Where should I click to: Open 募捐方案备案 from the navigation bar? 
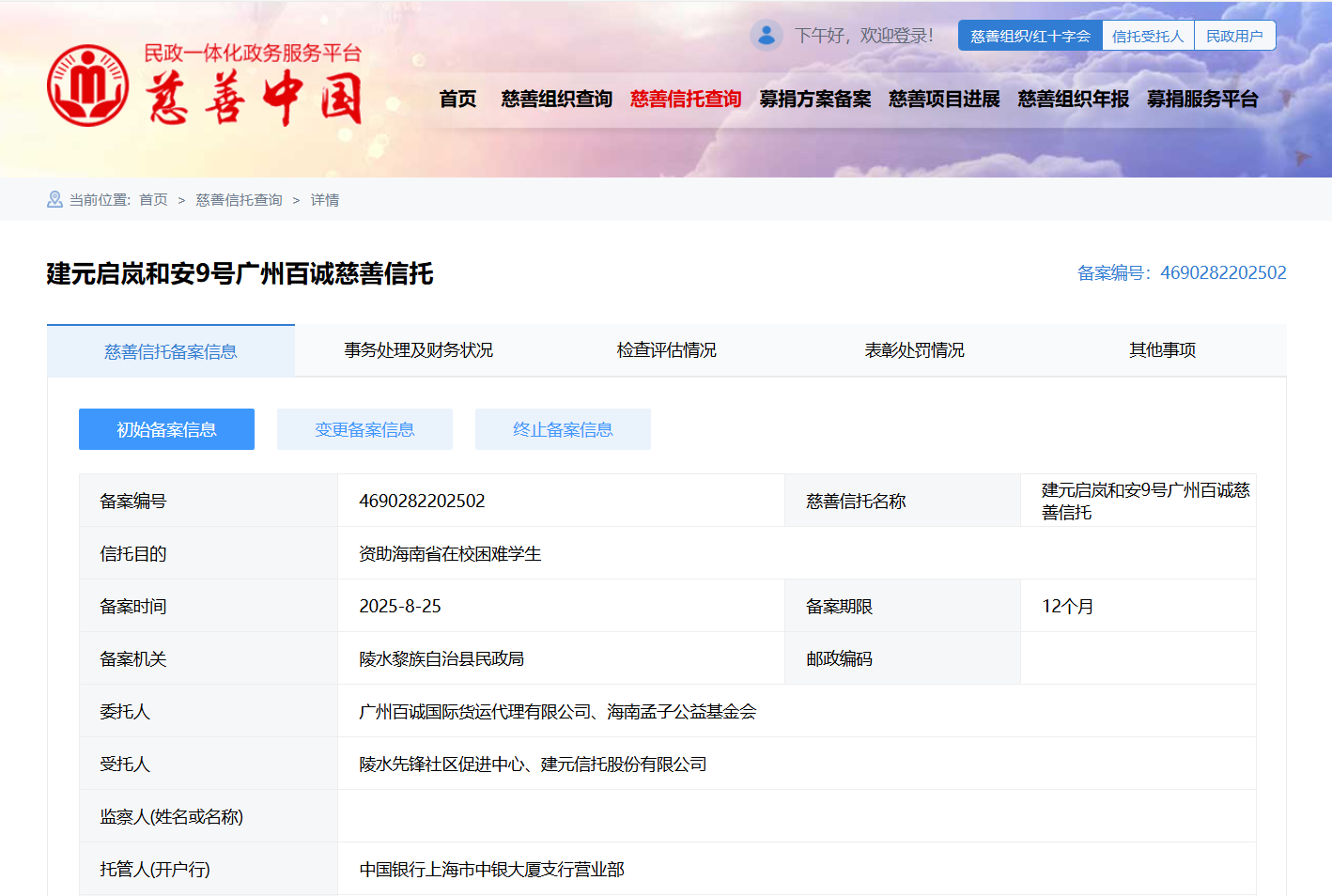tap(814, 100)
